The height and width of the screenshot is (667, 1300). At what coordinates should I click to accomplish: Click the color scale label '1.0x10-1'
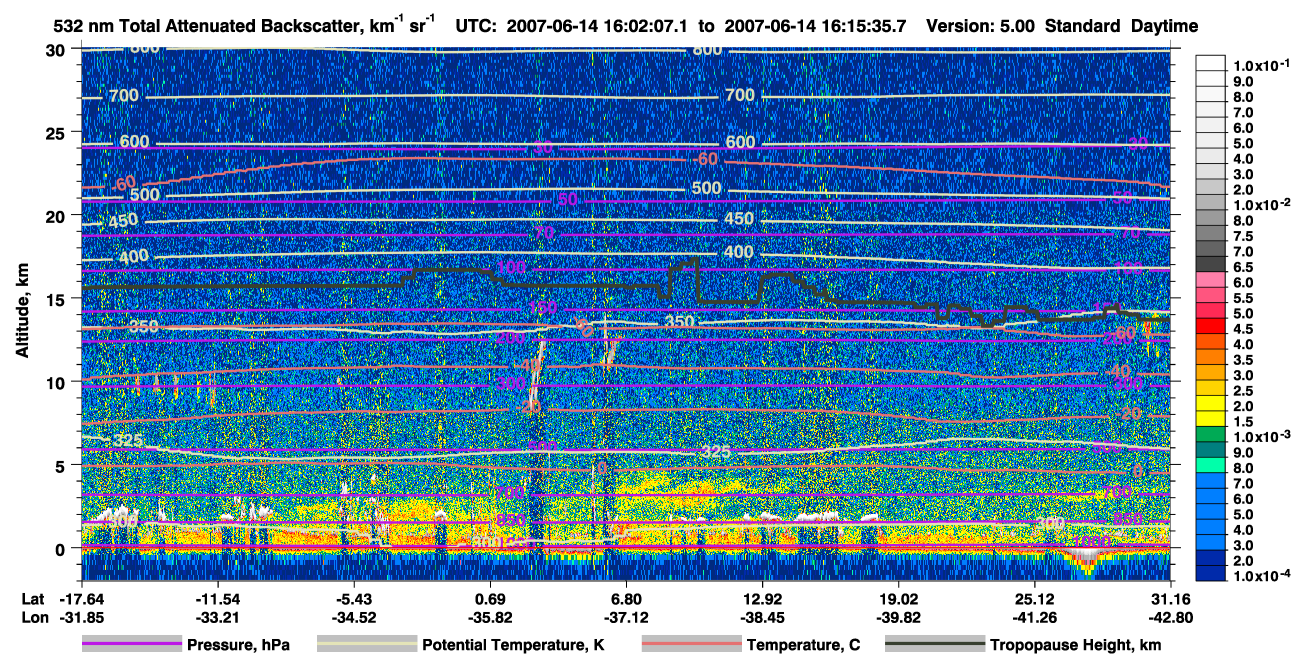click(x=1264, y=64)
